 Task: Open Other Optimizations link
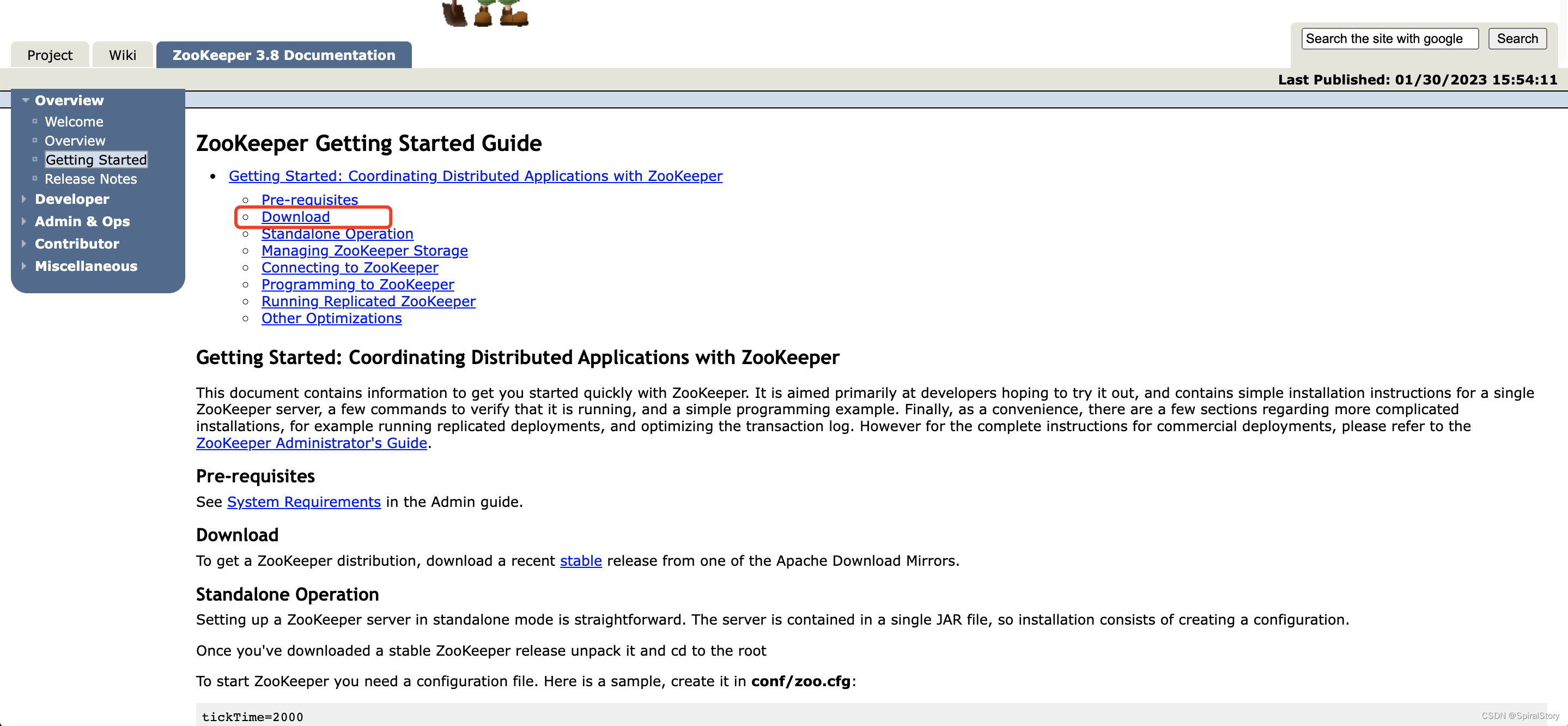pos(332,318)
